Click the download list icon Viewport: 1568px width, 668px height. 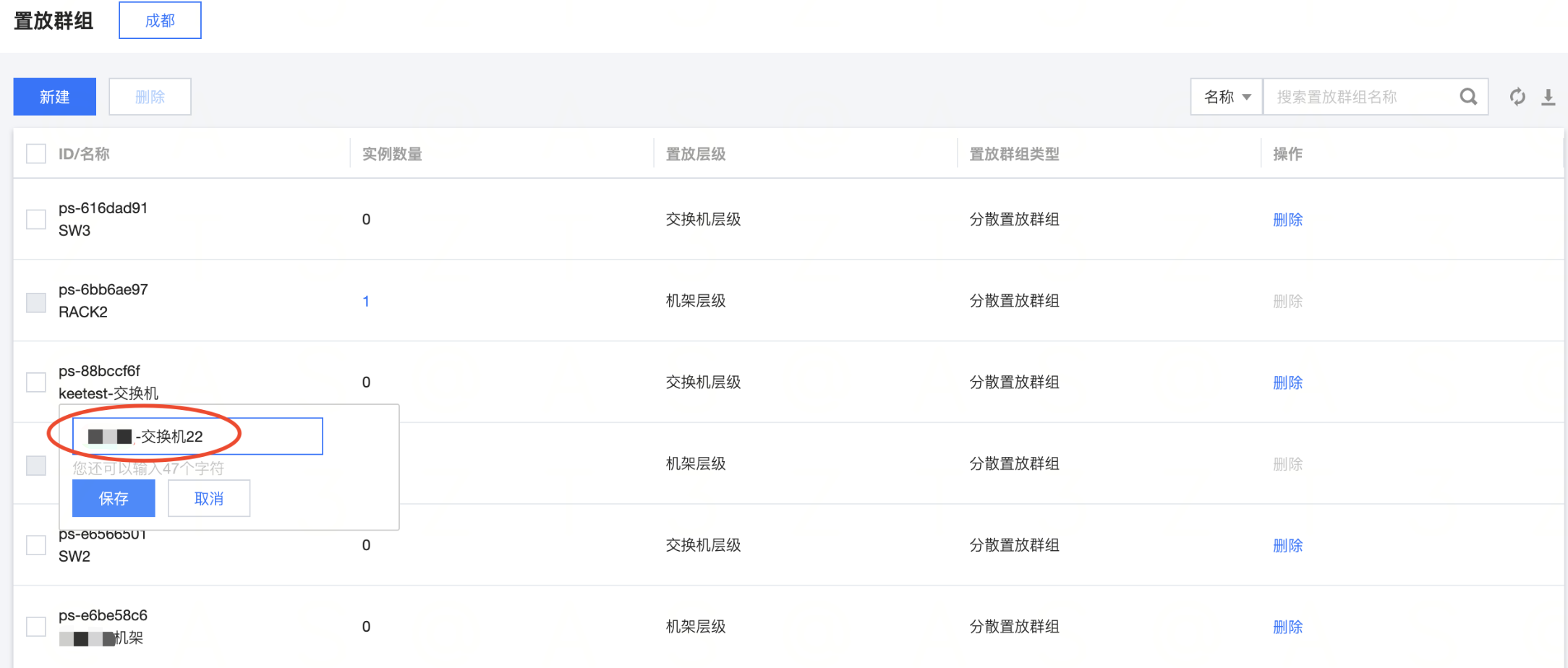(1548, 97)
